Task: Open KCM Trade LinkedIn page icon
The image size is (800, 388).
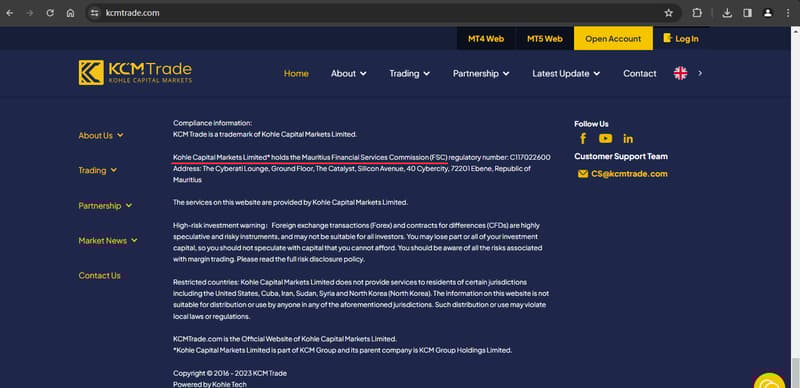Action: click(x=628, y=138)
